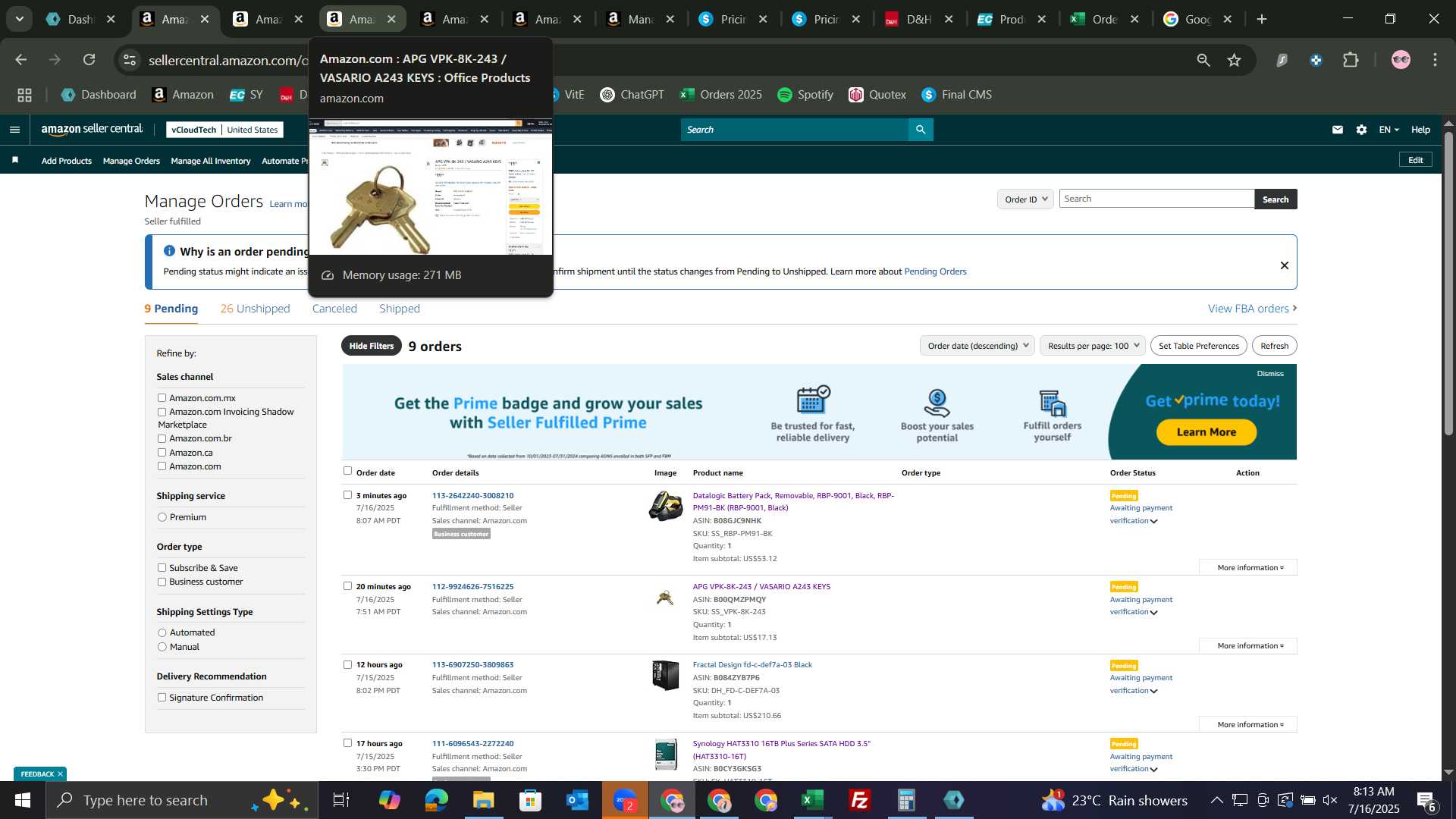The image size is (1456, 819).
Task: Open the messages envelope icon
Action: pos(1338,130)
